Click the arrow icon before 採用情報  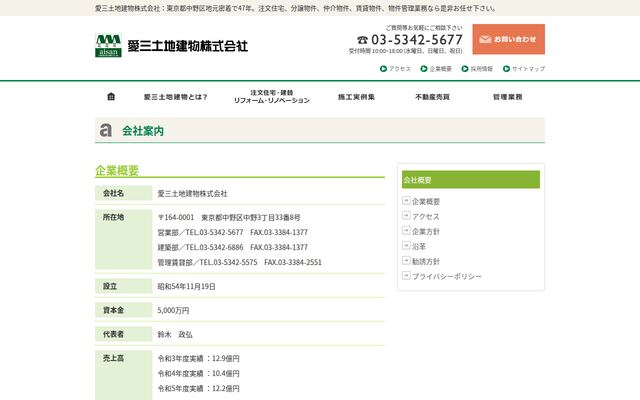tap(465, 69)
